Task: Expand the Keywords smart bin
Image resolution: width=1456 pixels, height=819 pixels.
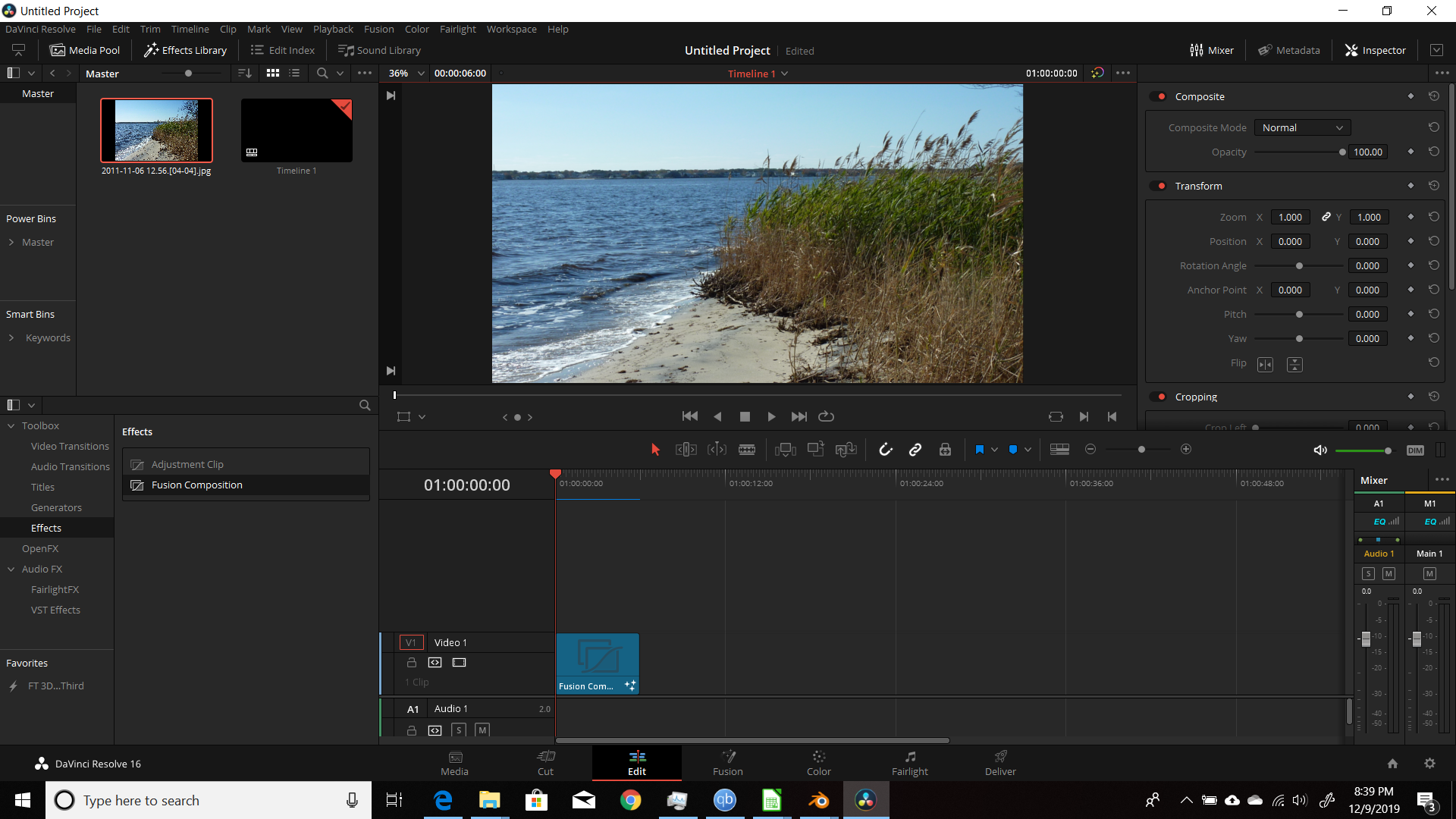Action: click(11, 337)
